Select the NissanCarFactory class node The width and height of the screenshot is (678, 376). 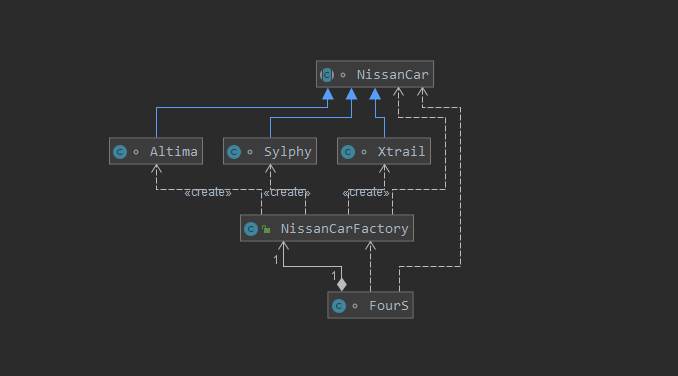pos(327,228)
